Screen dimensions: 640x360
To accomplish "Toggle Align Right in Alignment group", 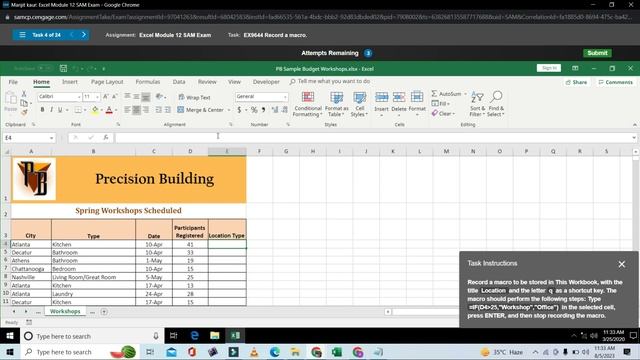I will point(146,110).
